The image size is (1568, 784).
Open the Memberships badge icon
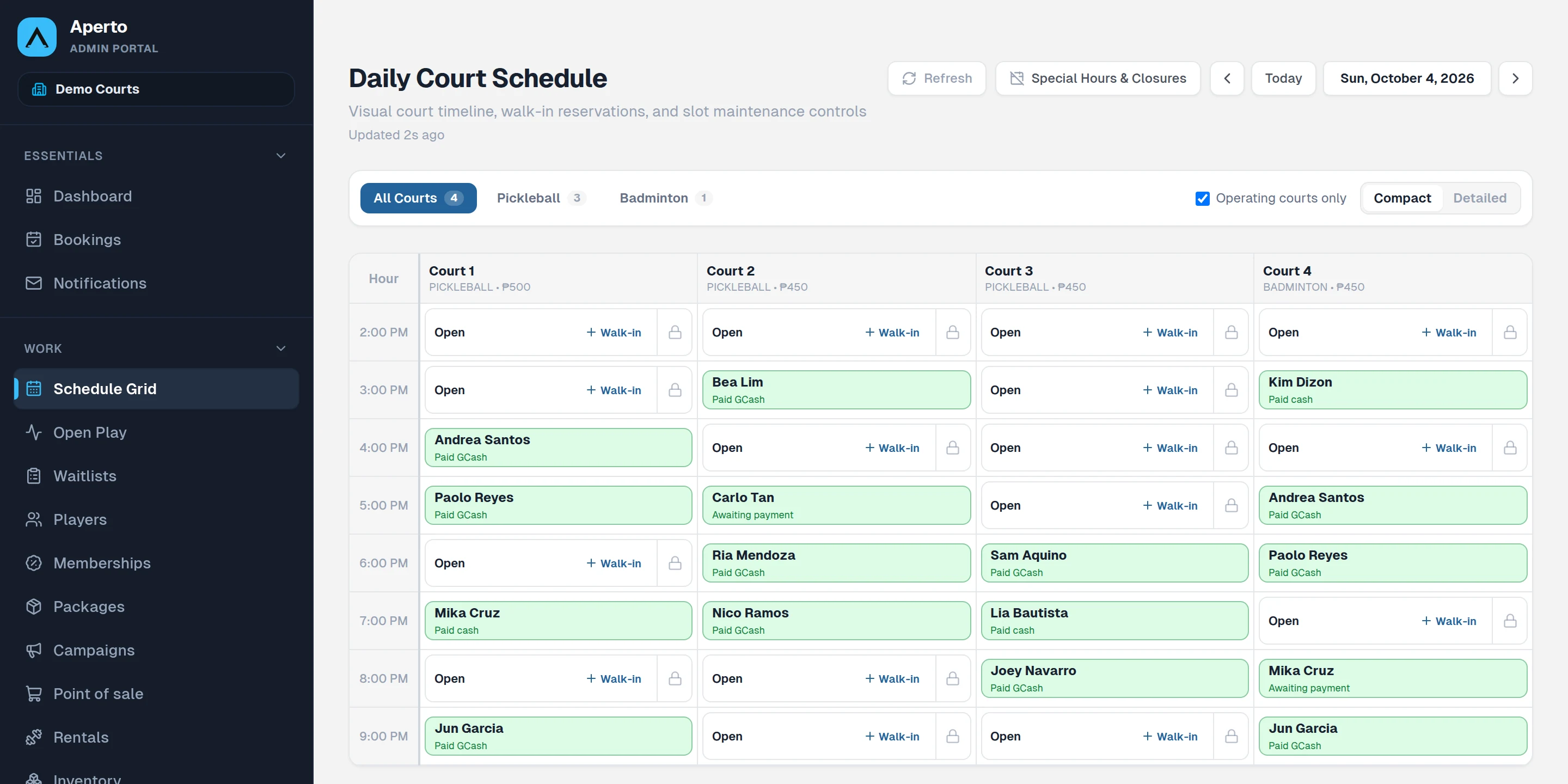click(x=33, y=563)
